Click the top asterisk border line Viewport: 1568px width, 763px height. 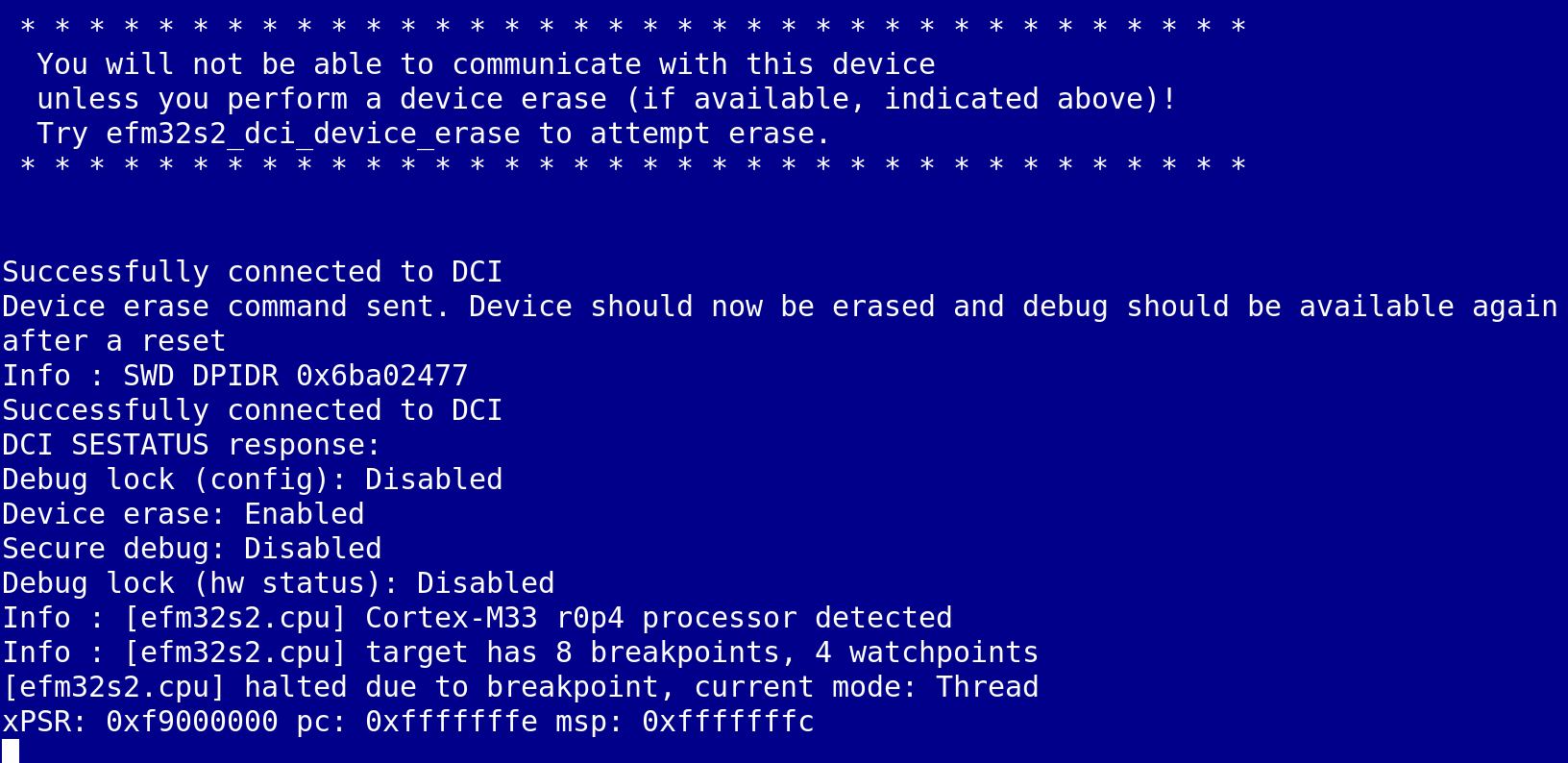click(x=632, y=27)
